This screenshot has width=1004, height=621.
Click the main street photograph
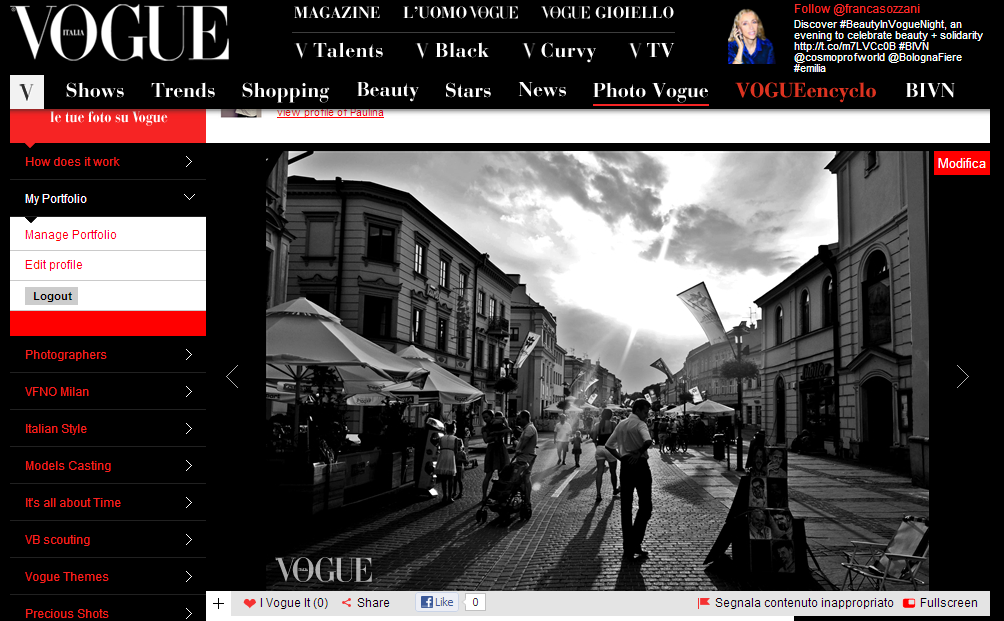(597, 371)
